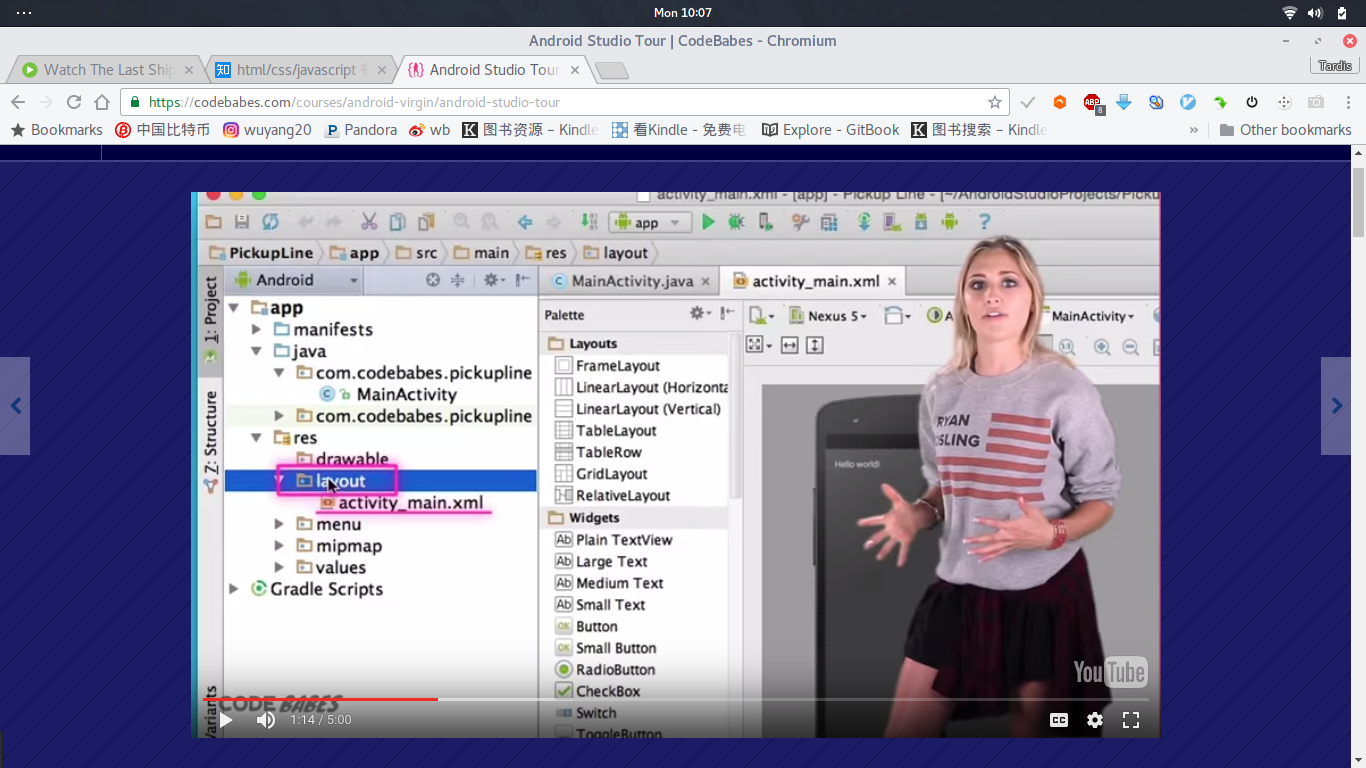This screenshot has height=768, width=1366.
Task: Open the orange hexagon extension
Action: (x=1060, y=102)
